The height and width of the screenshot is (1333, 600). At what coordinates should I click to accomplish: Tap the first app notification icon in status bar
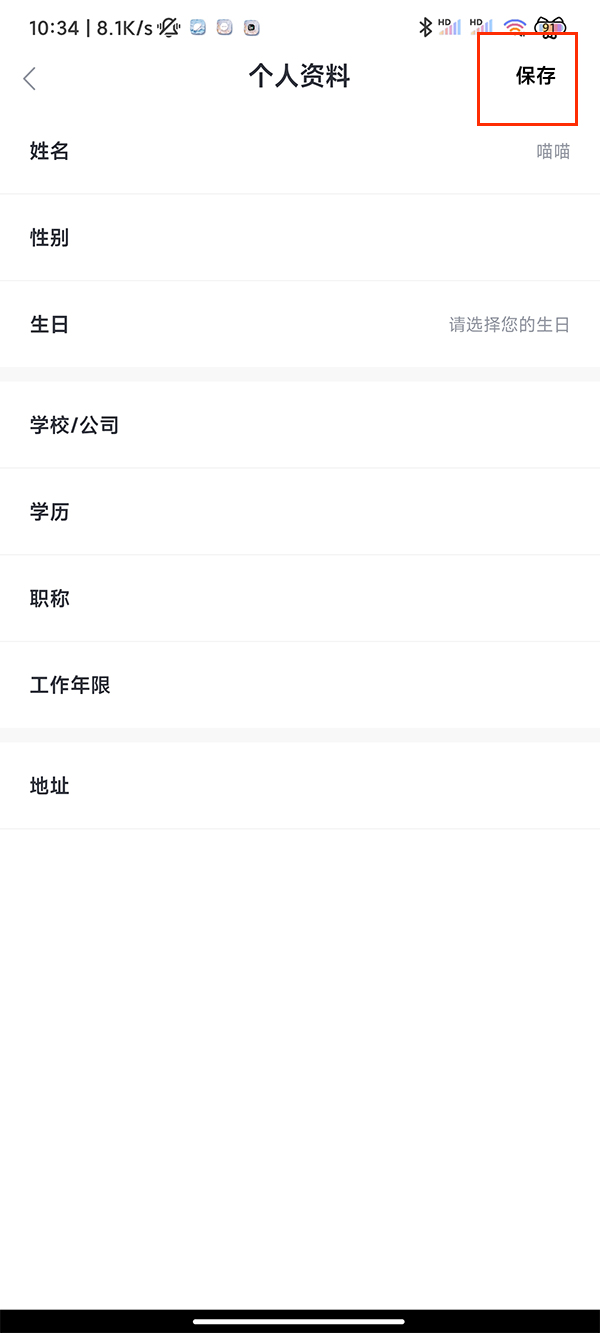coord(198,28)
